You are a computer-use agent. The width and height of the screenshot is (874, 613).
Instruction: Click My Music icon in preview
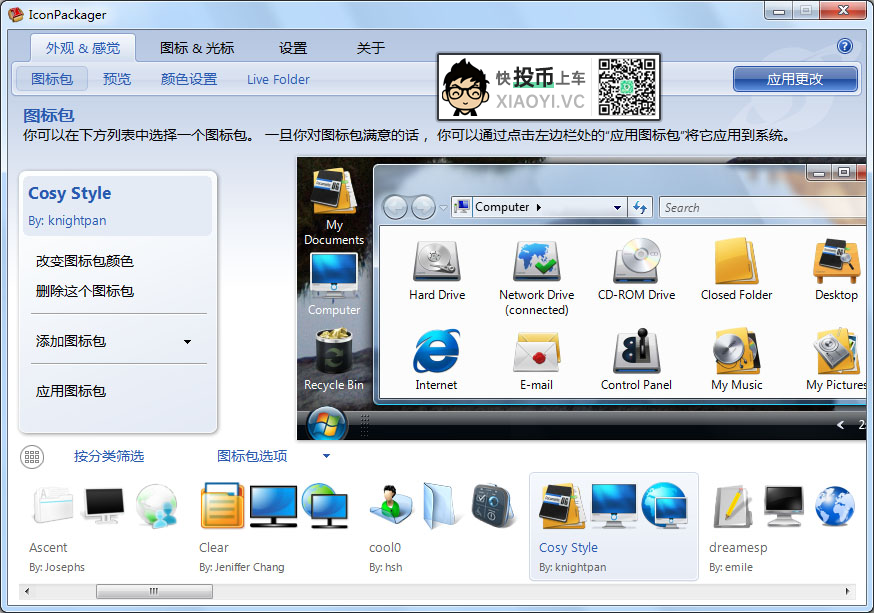[736, 351]
